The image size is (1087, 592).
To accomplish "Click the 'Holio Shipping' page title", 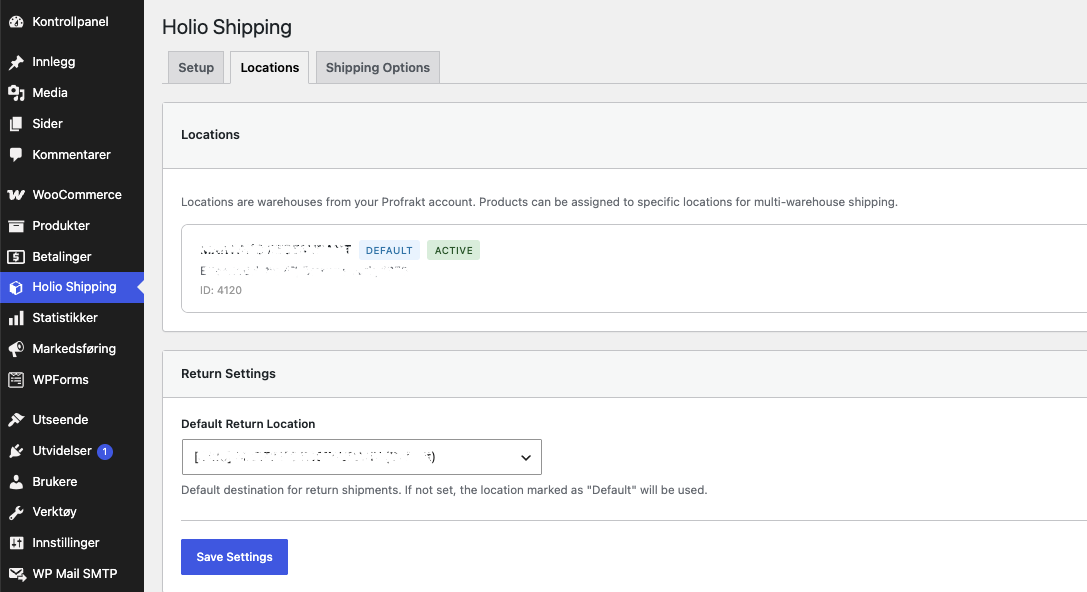I will click(x=227, y=27).
